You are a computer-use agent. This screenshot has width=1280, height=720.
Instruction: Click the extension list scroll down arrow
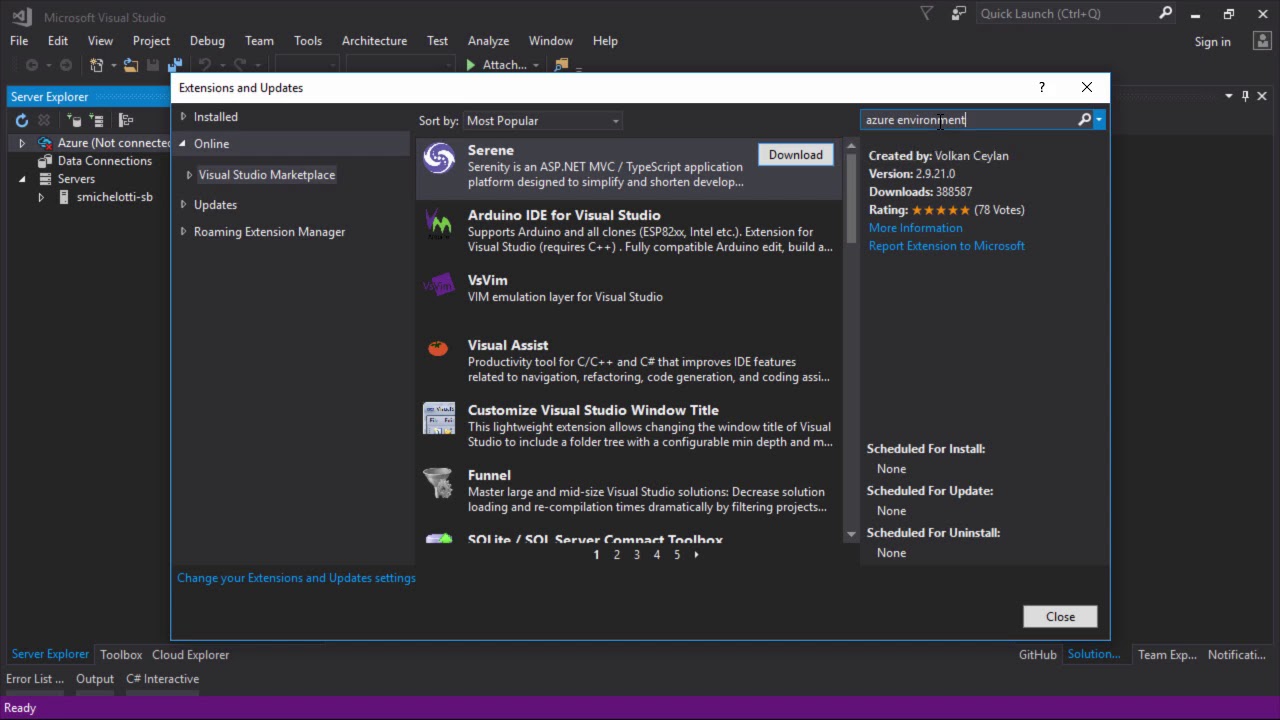(851, 534)
